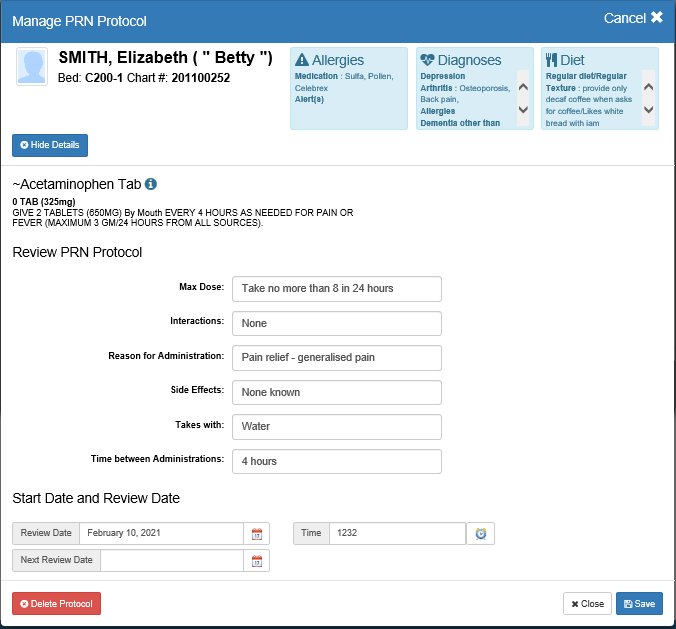Cancel the Manage PRN Protocol dialog

[x=633, y=18]
